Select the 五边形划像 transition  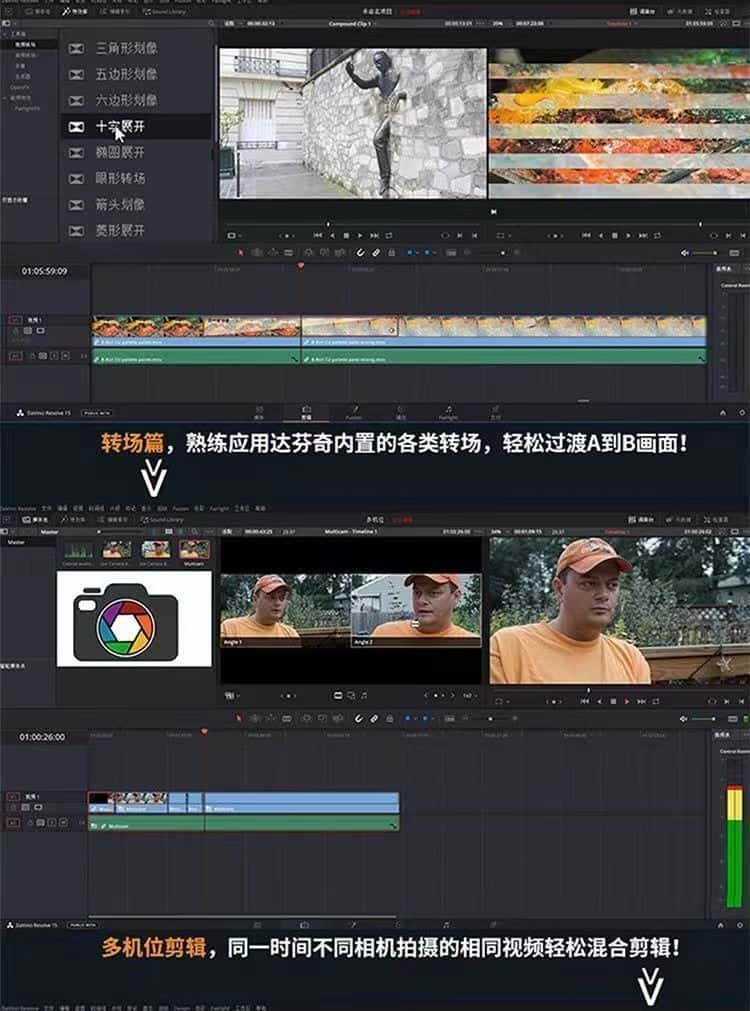click(x=126, y=74)
